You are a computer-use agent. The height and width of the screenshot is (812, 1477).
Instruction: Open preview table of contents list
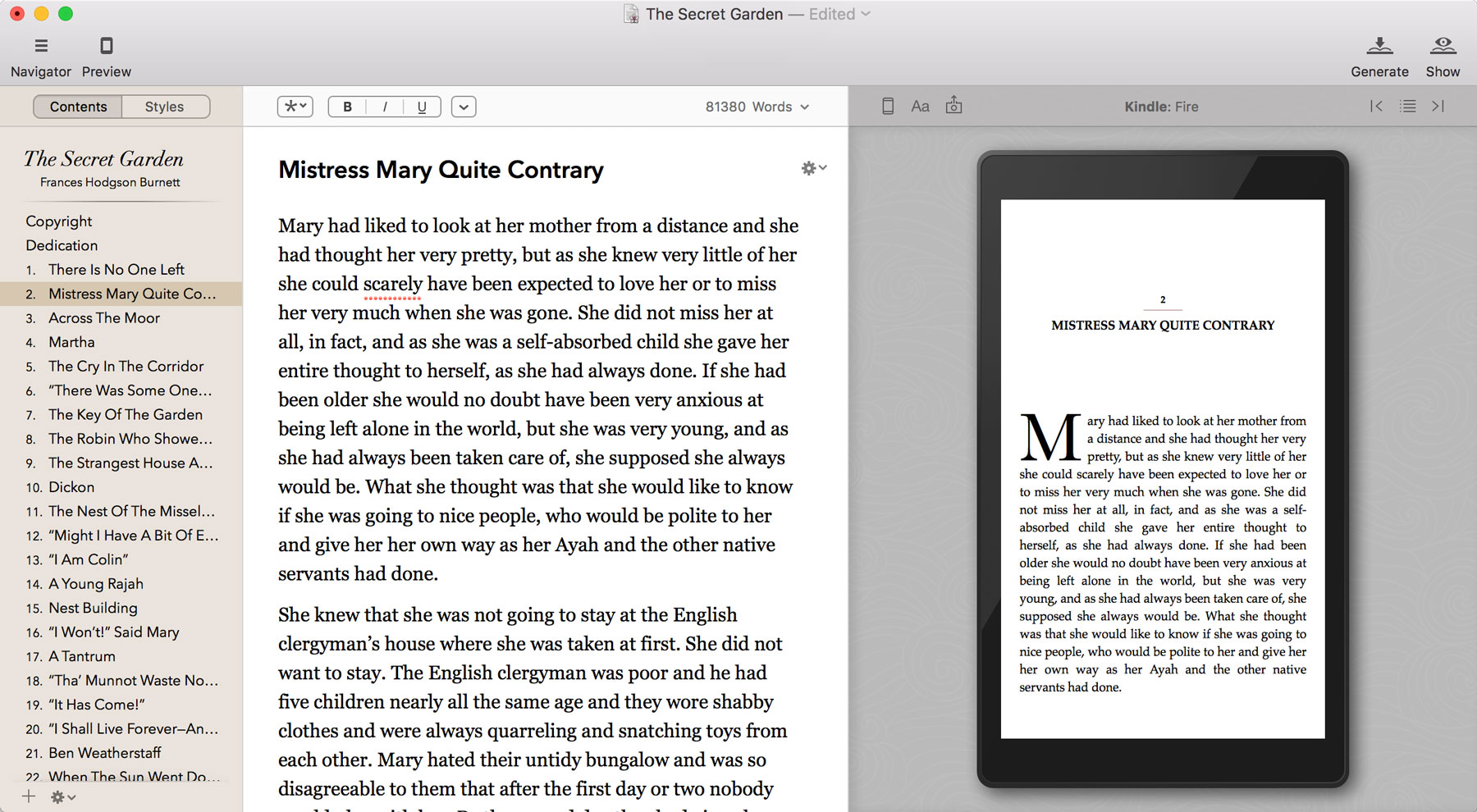point(1408,106)
